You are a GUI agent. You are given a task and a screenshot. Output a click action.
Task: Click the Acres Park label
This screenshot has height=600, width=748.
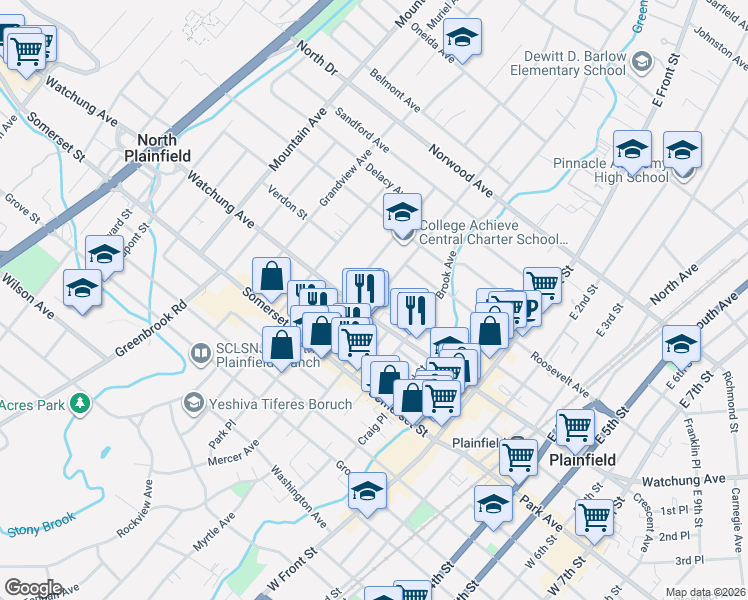(32, 405)
